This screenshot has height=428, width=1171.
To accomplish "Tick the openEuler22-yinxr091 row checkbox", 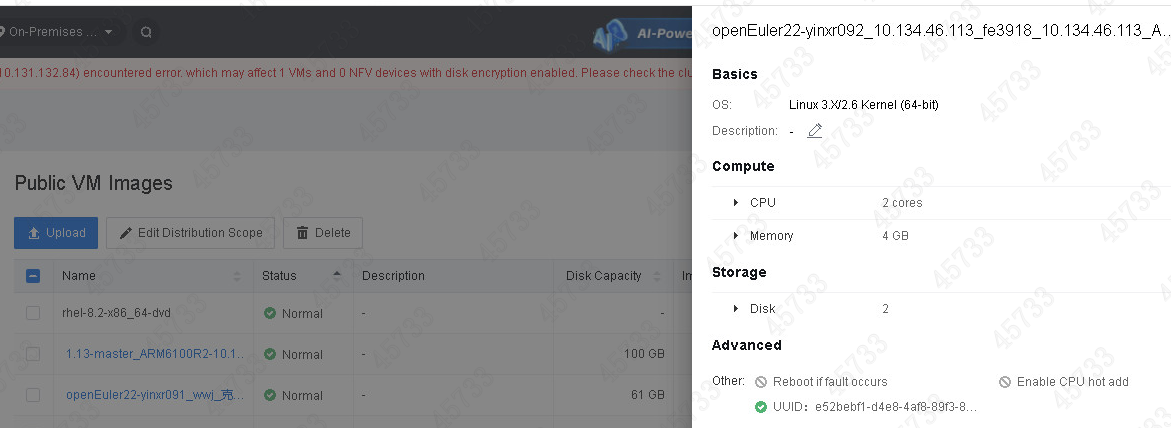I will point(33,394).
